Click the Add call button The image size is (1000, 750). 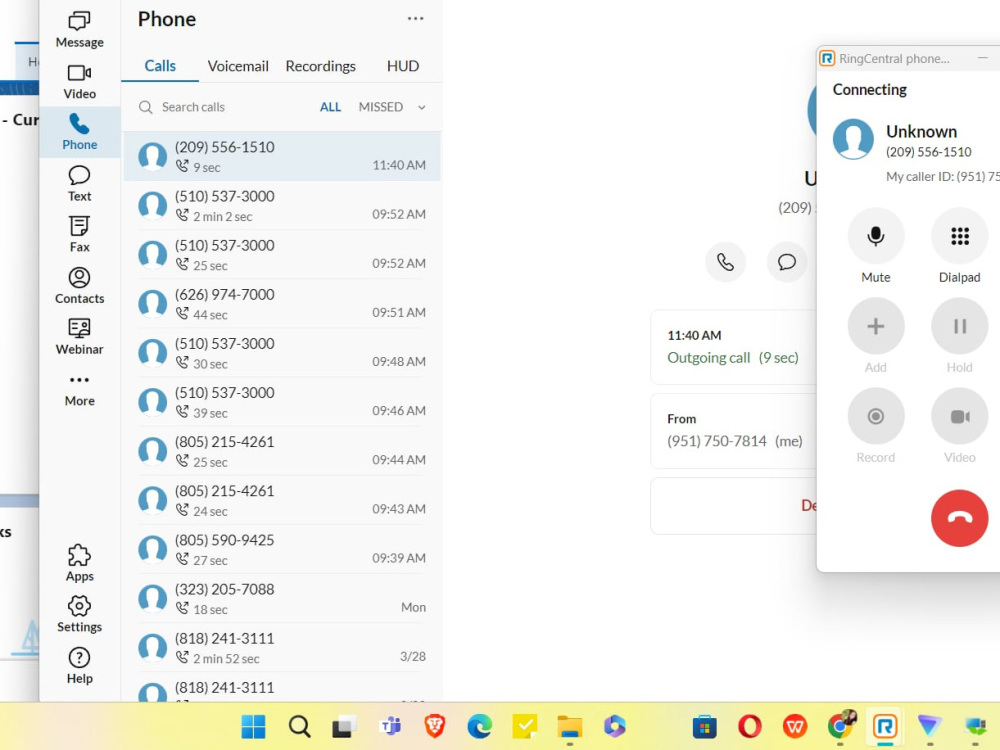pyautogui.click(x=876, y=326)
